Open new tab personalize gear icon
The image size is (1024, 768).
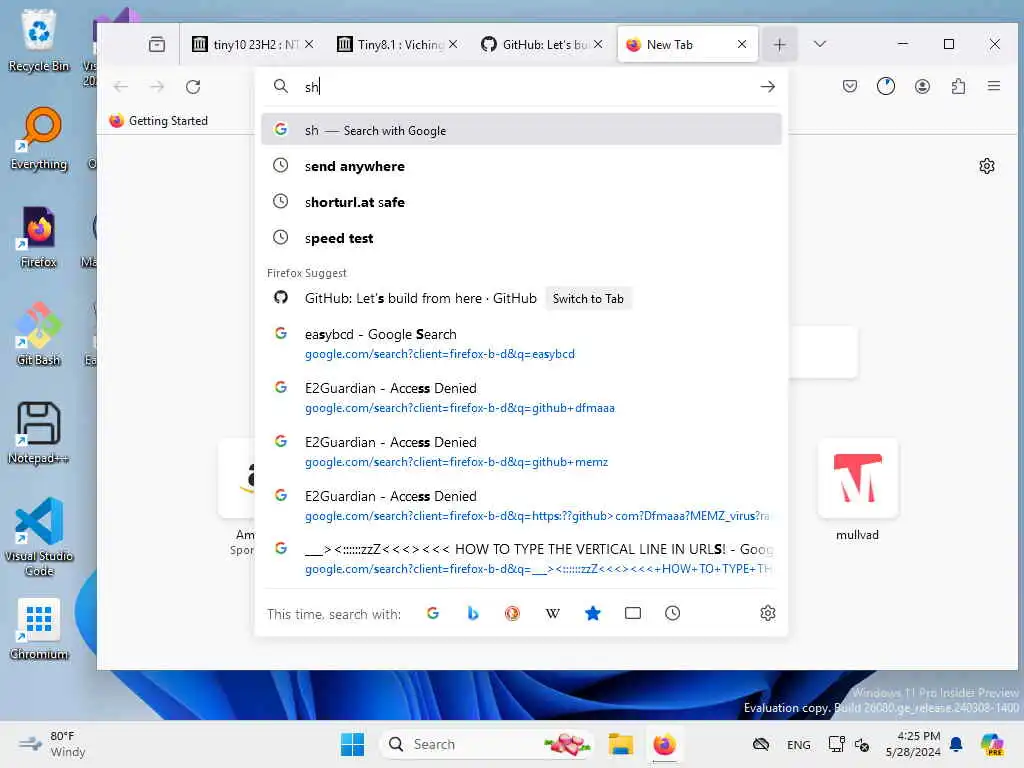pos(987,166)
